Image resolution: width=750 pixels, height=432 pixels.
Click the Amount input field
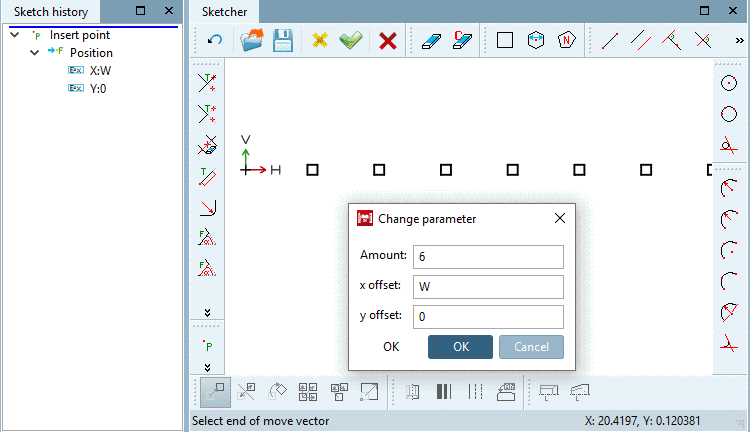pos(488,257)
